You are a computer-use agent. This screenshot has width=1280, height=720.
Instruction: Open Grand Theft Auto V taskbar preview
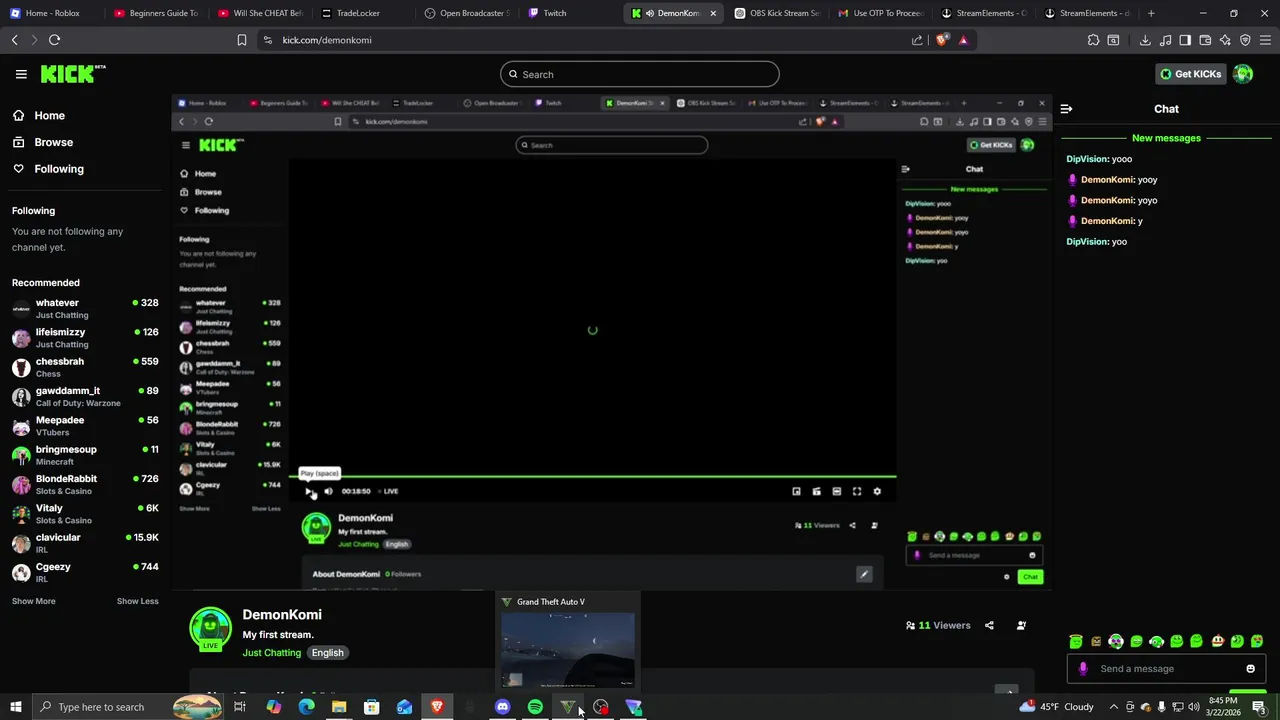[x=568, y=641]
